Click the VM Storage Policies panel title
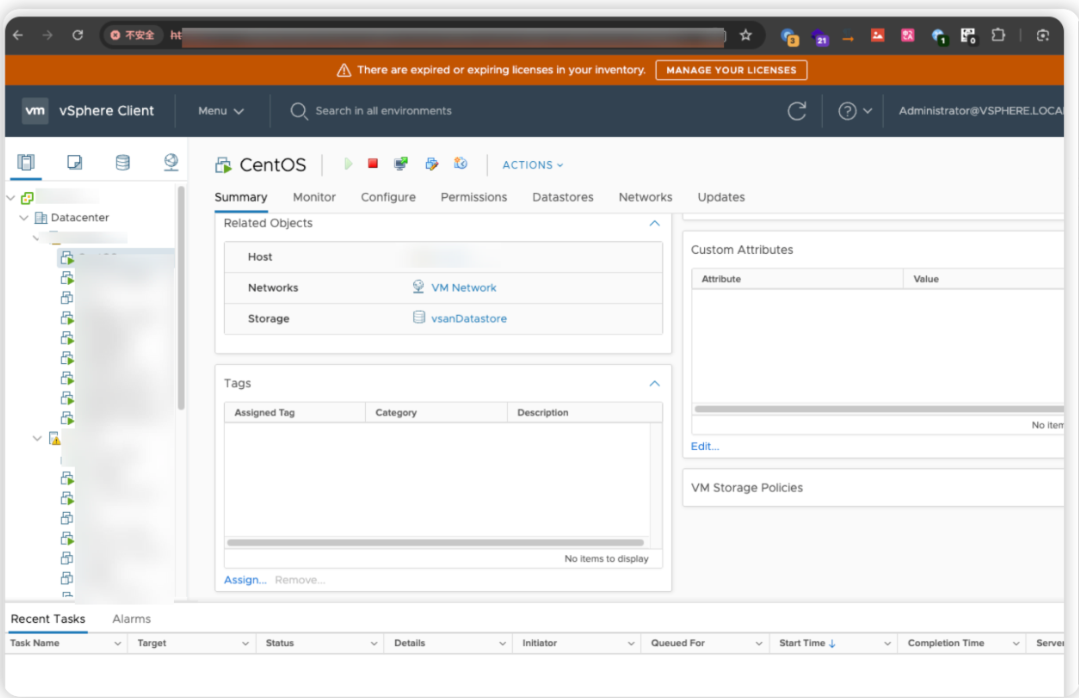 [x=747, y=487]
